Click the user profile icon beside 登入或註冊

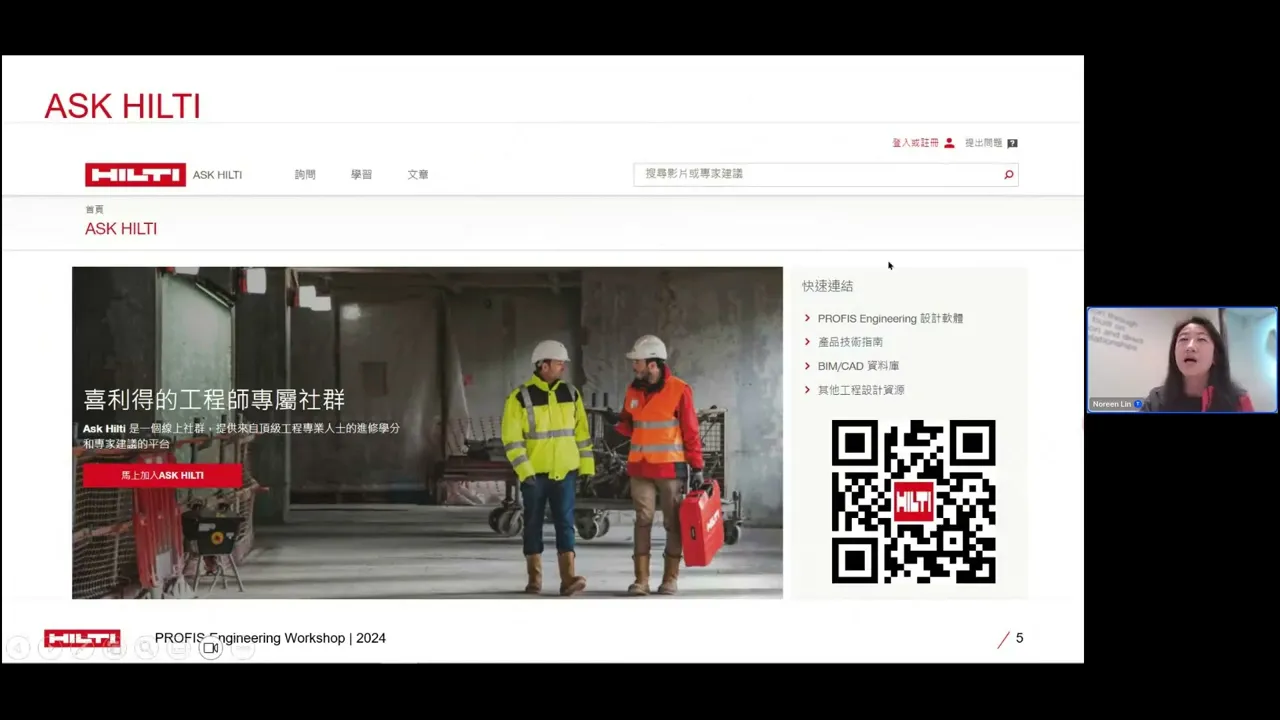[949, 143]
